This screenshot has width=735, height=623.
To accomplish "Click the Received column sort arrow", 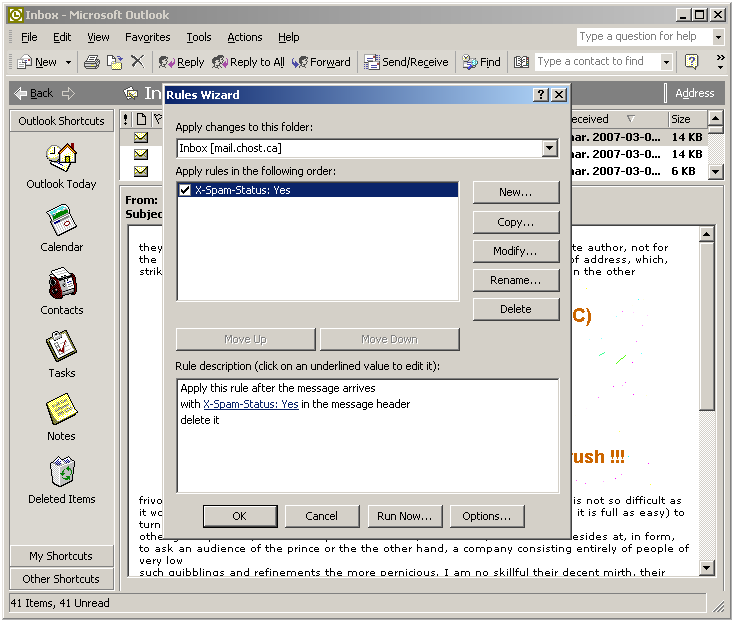I will (x=631, y=119).
